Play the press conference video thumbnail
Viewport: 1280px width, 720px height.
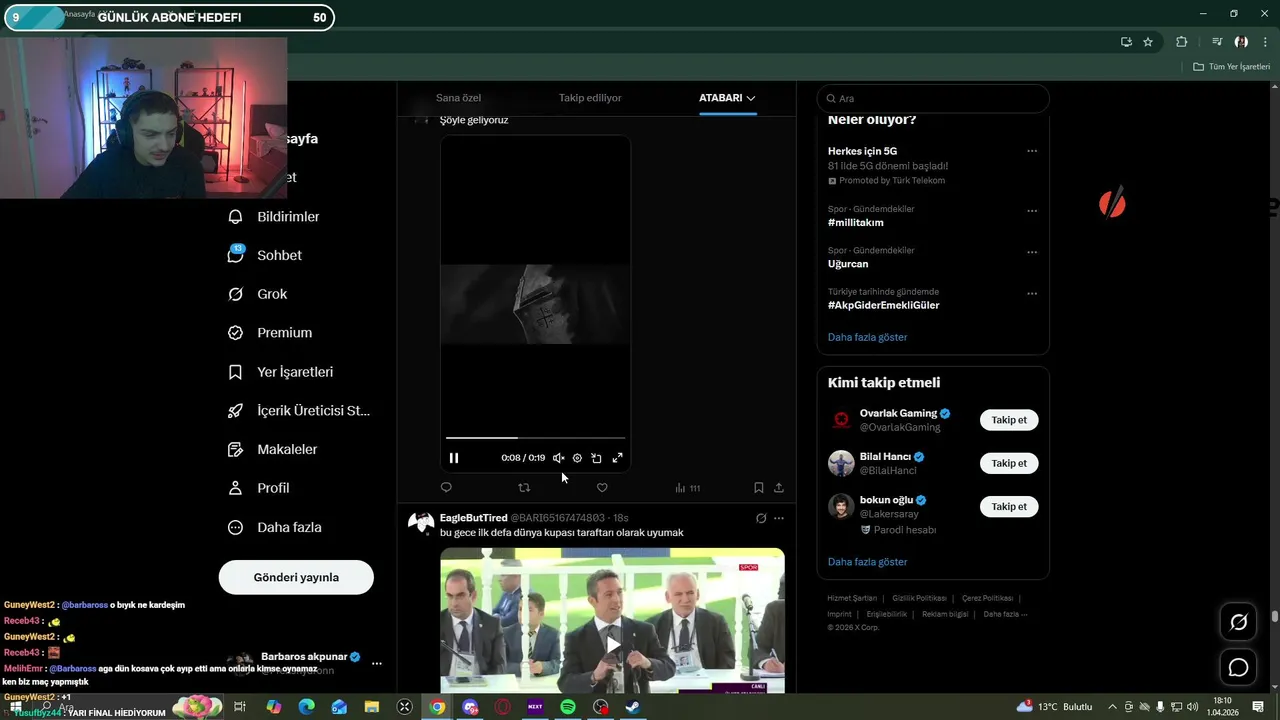pos(612,620)
